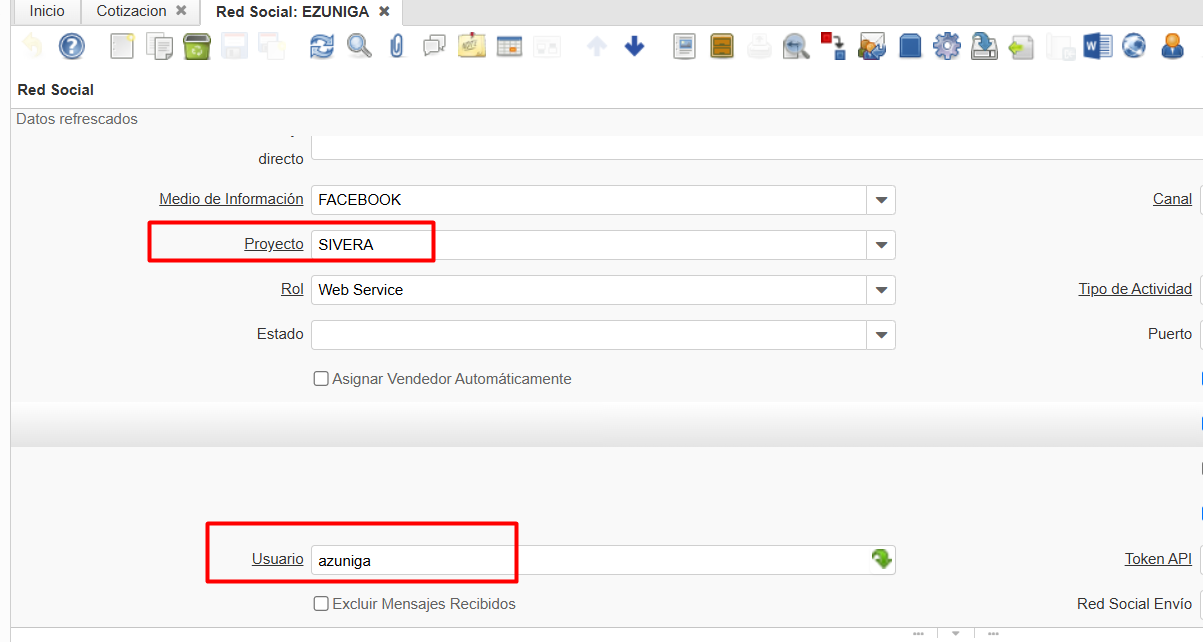Check Asignar Vendedor Automáticamente checkbox
1203x642 pixels.
tap(321, 379)
